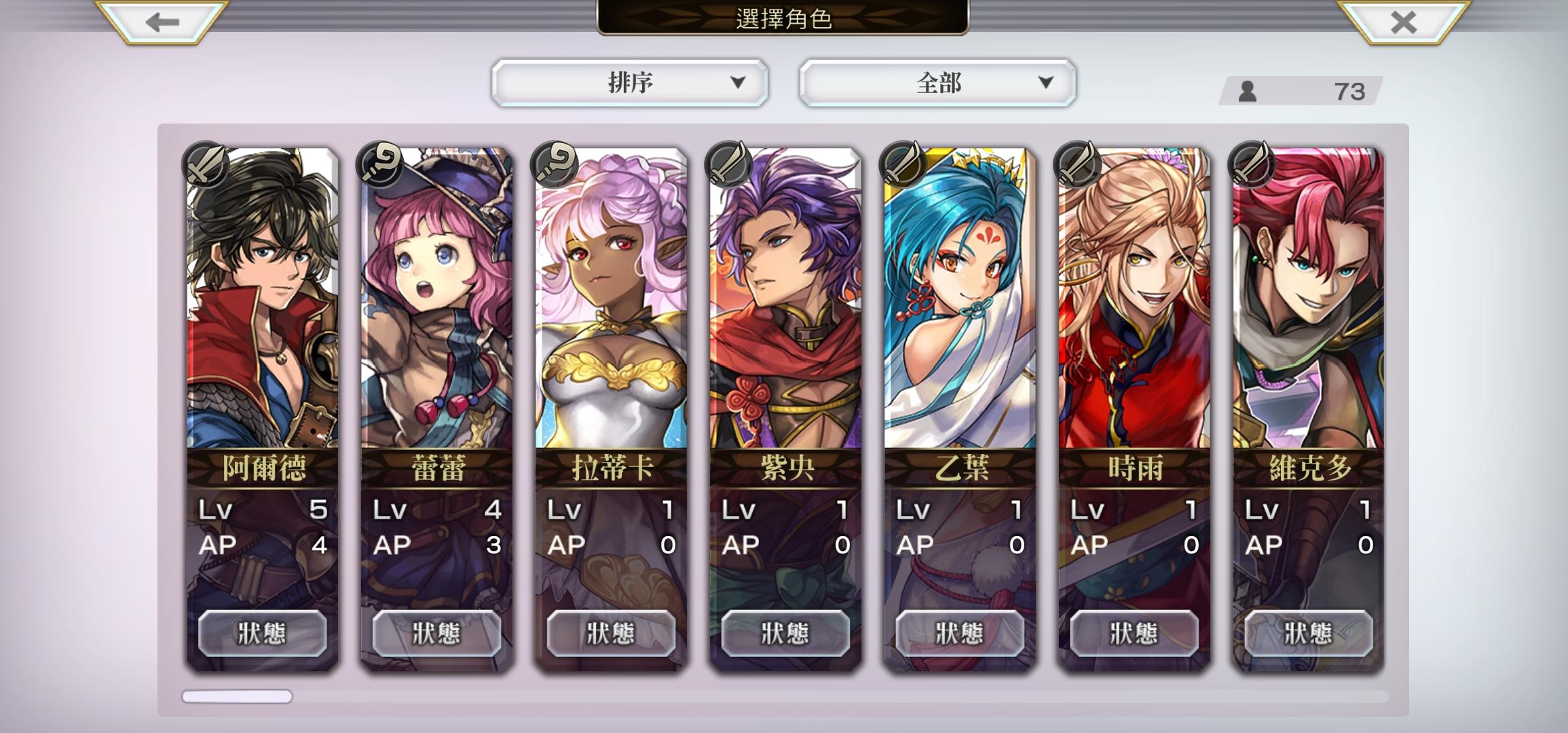
Task: Open the 排序 sort dropdown
Action: point(630,83)
